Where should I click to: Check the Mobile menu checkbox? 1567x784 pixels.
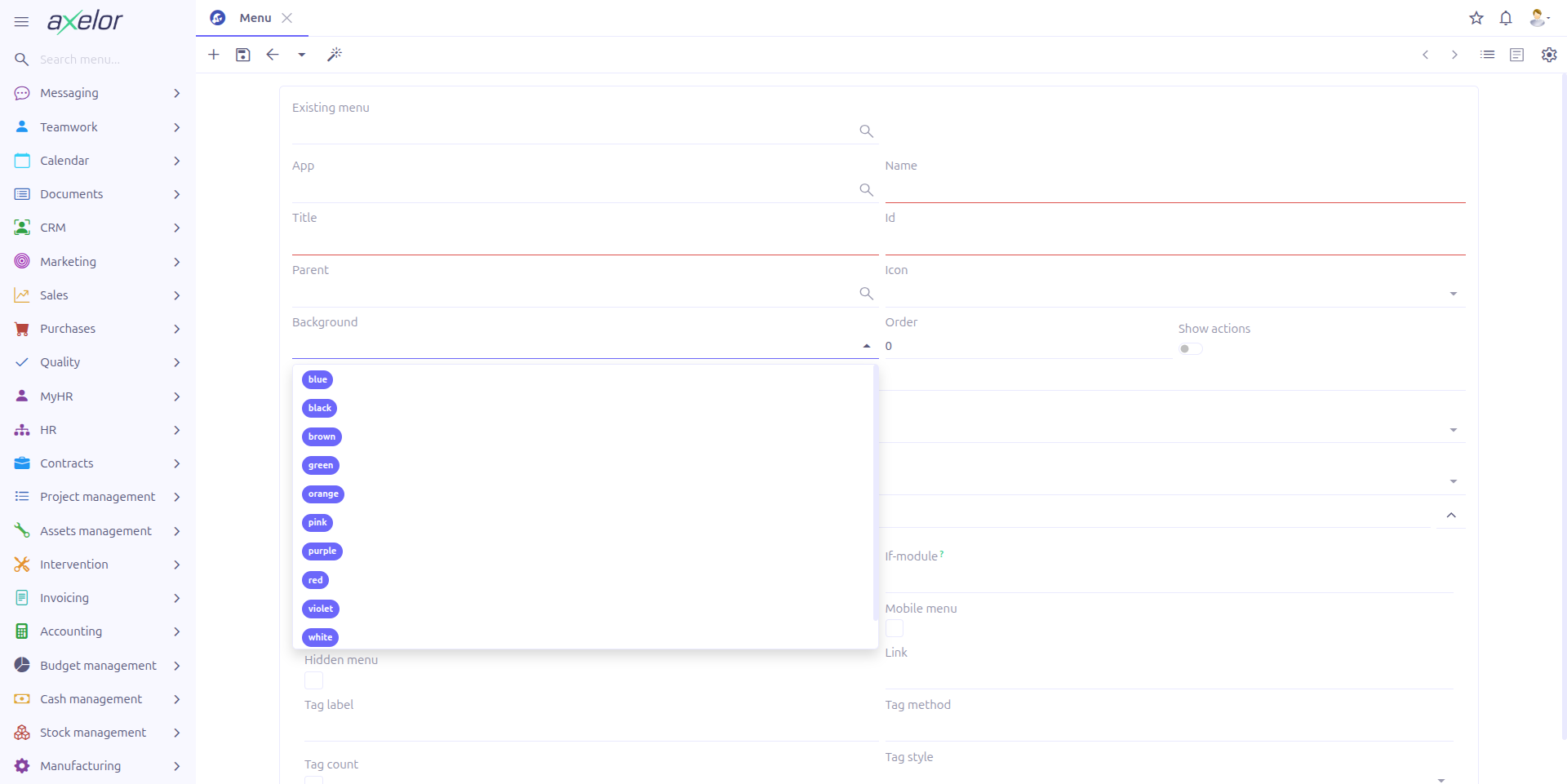pyautogui.click(x=894, y=628)
